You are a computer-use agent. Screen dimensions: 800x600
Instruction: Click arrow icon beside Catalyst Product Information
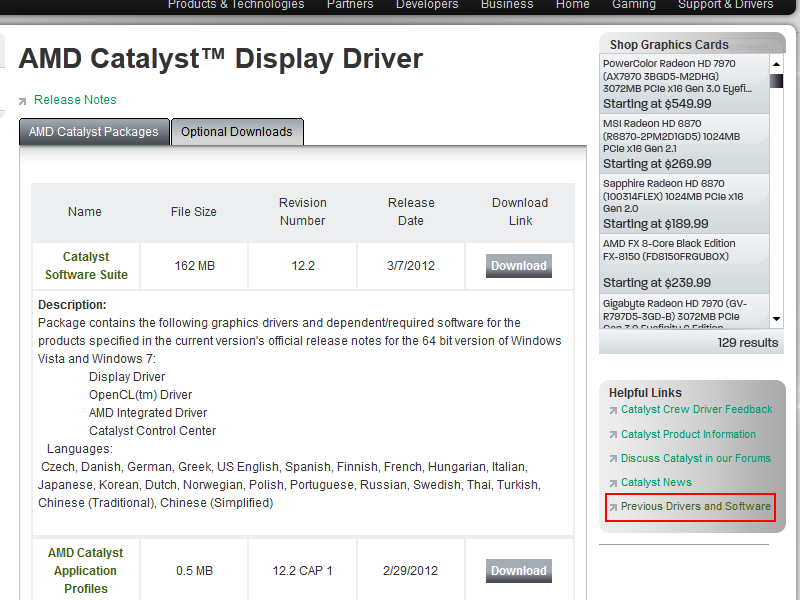coord(613,435)
